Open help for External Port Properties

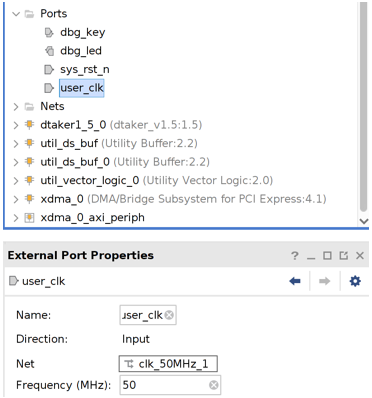(295, 256)
